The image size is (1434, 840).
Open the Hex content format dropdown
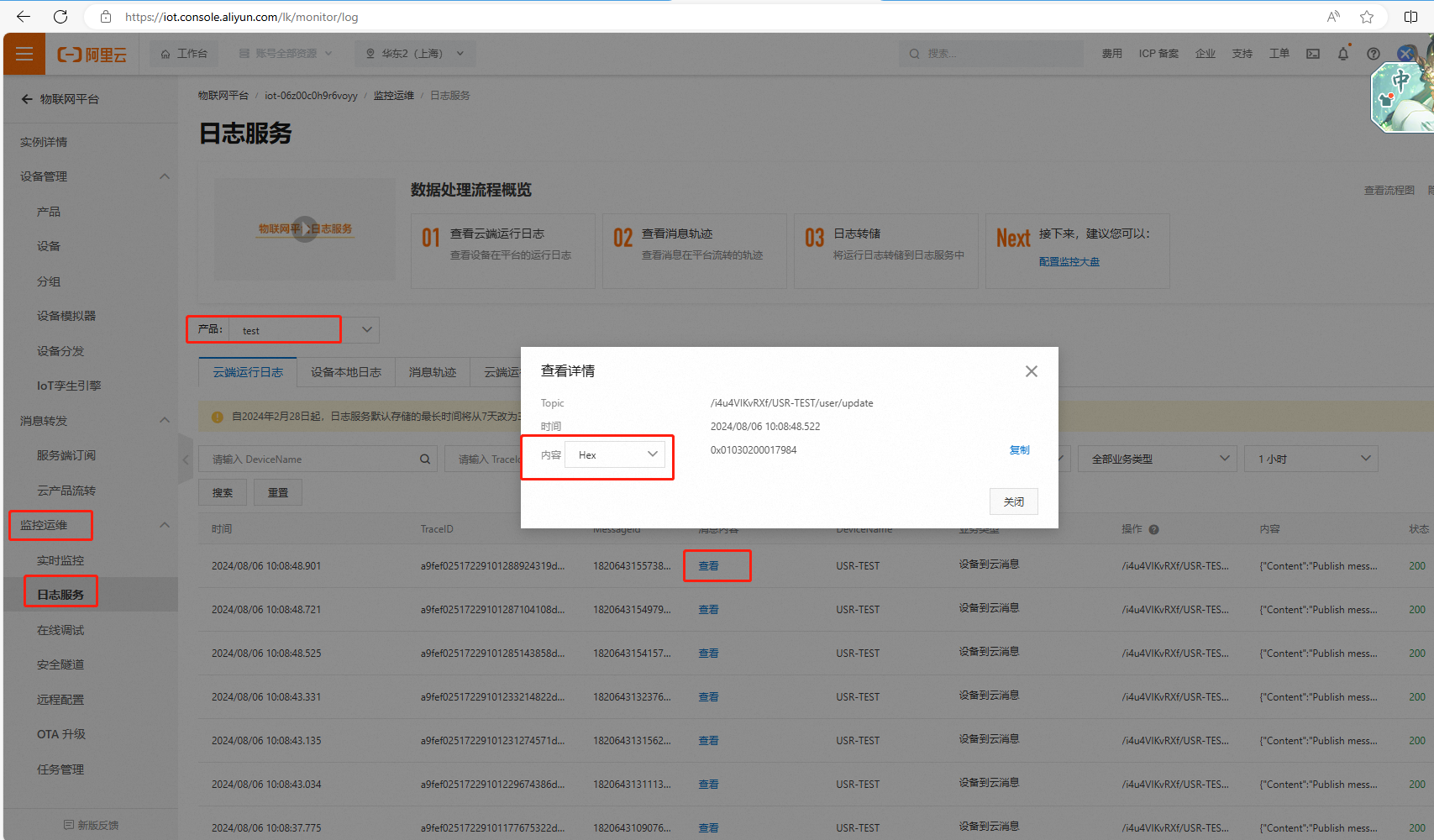tap(616, 454)
